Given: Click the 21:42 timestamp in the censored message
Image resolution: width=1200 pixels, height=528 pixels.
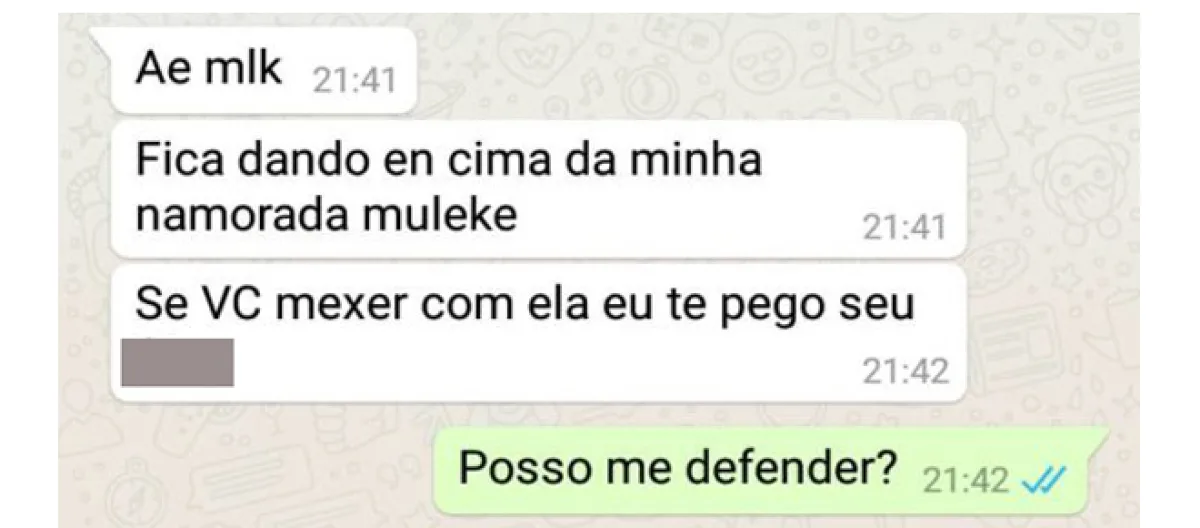Looking at the screenshot, I should (905, 372).
